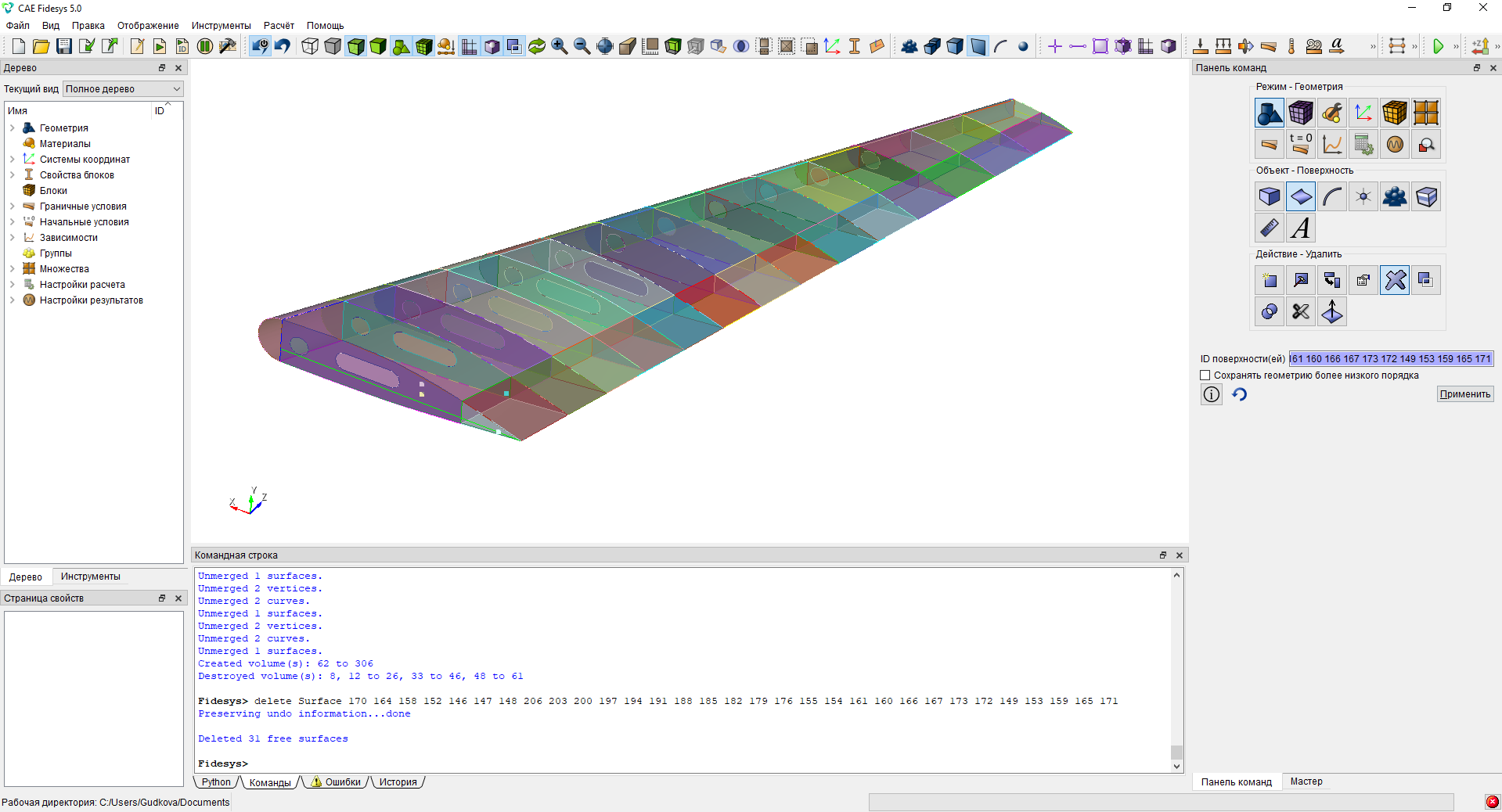Viewport: 1502px width, 812px height.
Task: Choose the Create surface action icon
Action: coord(1270,280)
